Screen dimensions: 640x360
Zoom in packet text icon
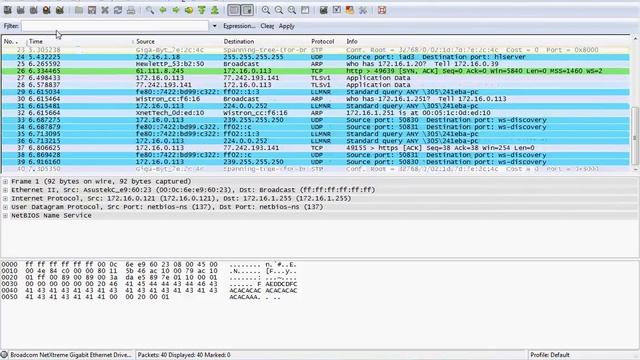coord(266,10)
